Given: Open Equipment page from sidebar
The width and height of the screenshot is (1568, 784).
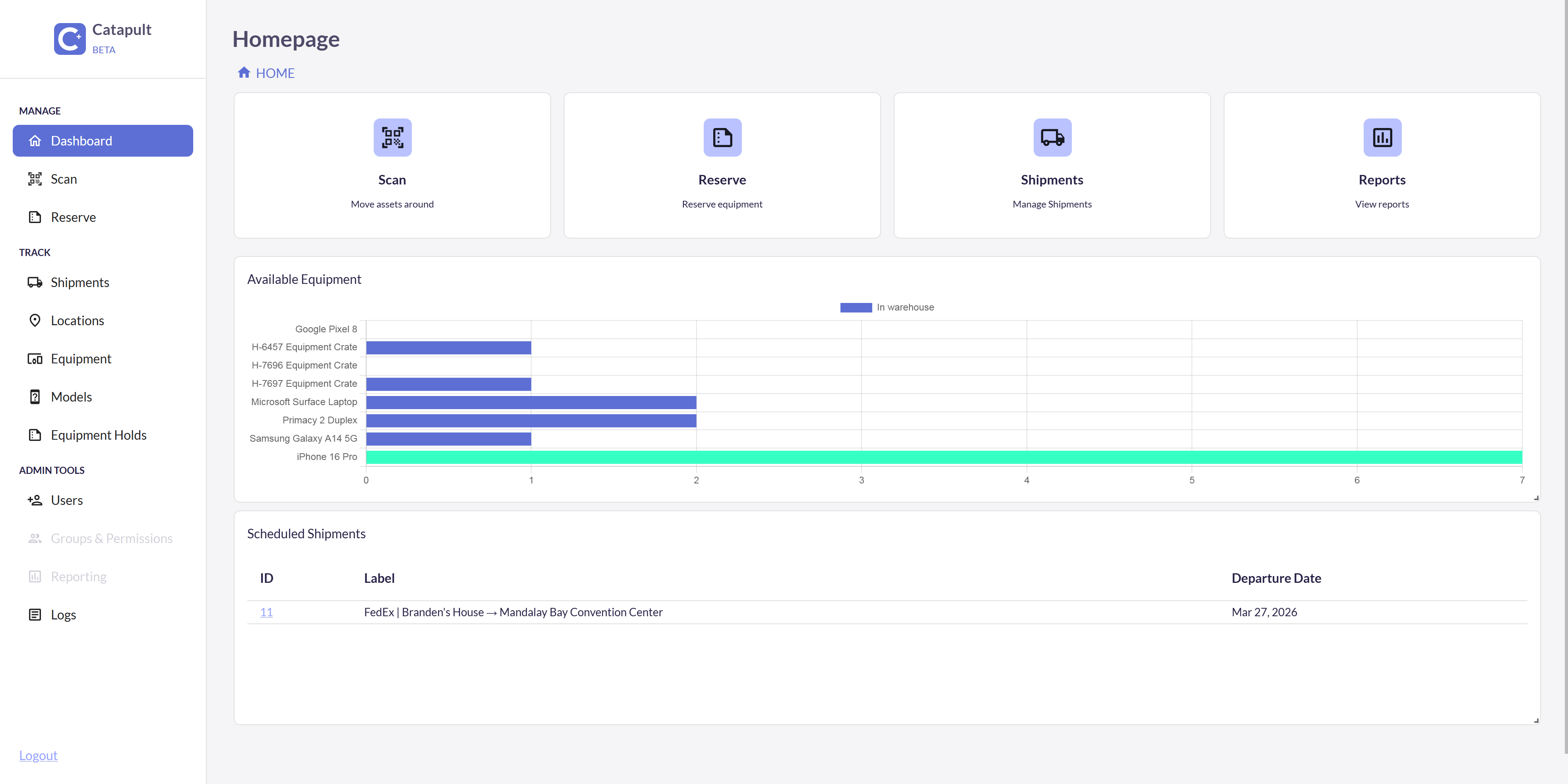Looking at the screenshot, I should [x=81, y=359].
